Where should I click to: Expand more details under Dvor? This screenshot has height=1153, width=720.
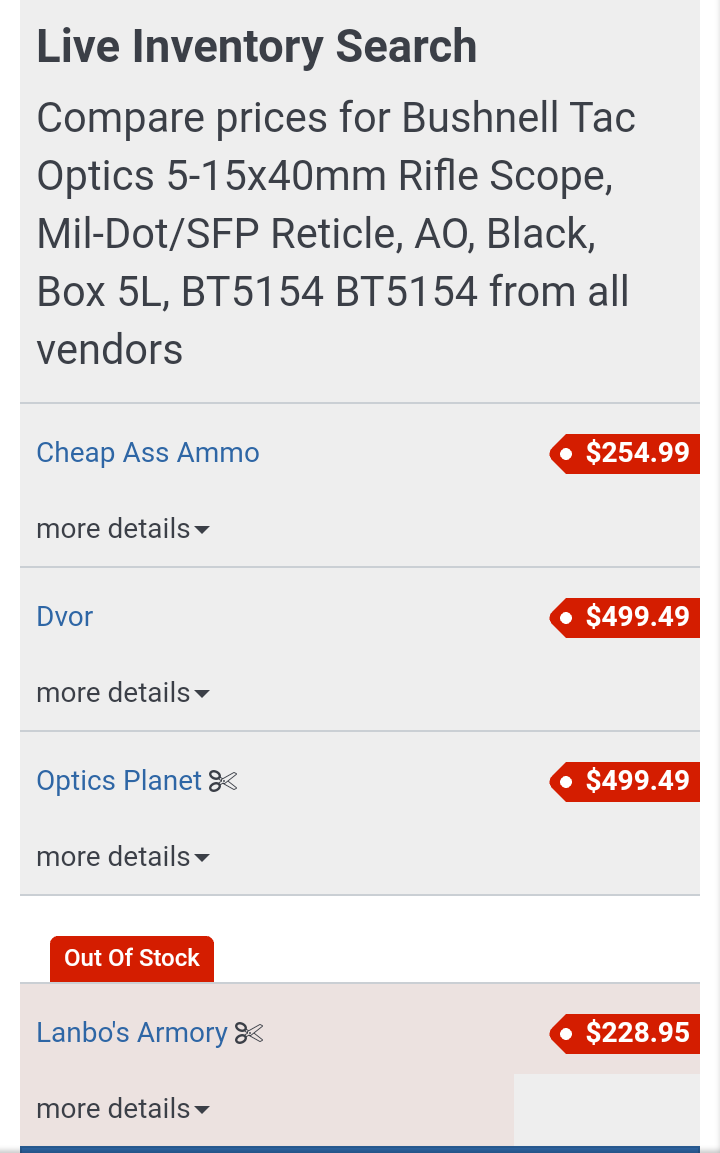click(123, 693)
